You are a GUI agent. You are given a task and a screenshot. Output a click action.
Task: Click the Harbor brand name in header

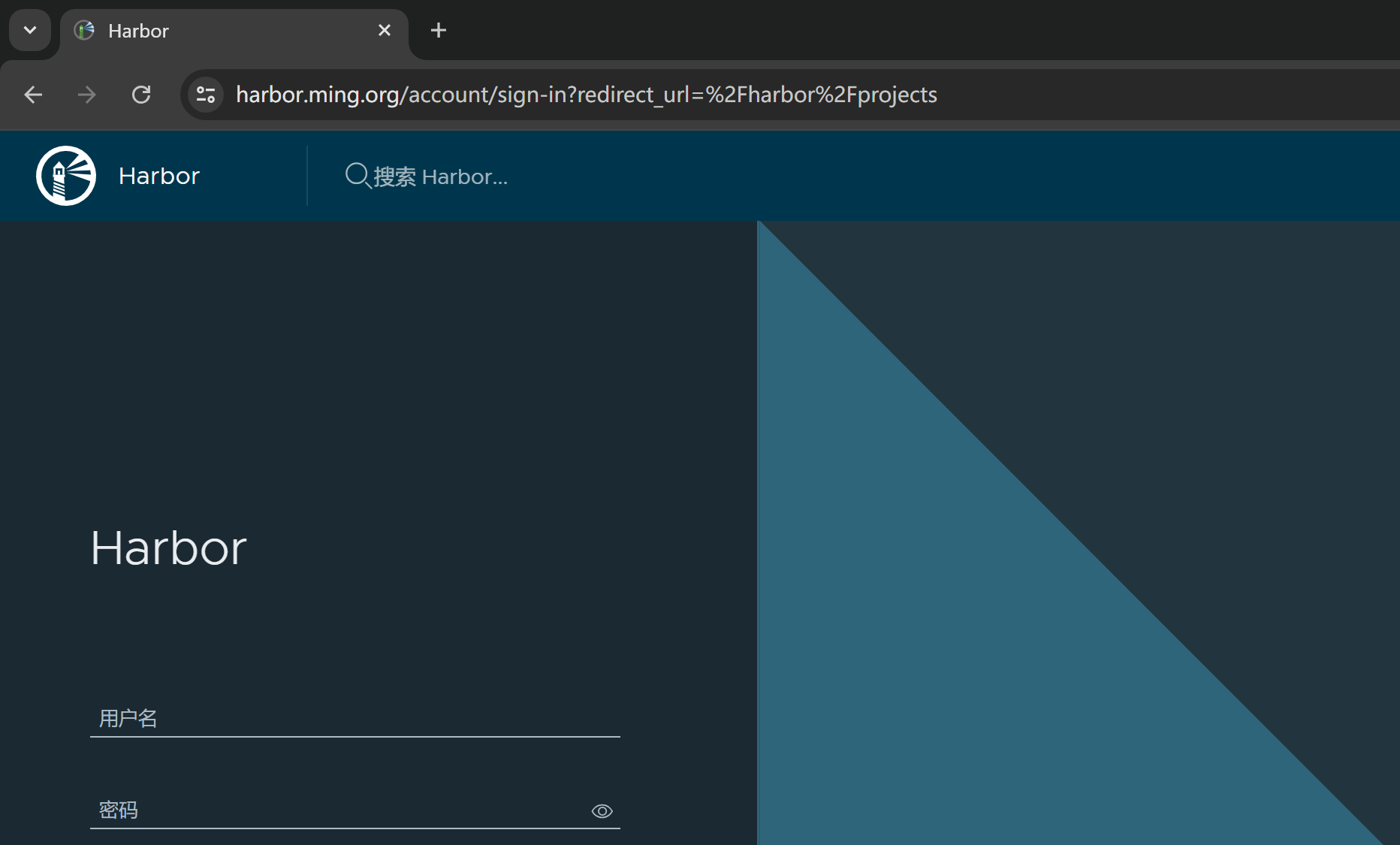[x=159, y=176]
